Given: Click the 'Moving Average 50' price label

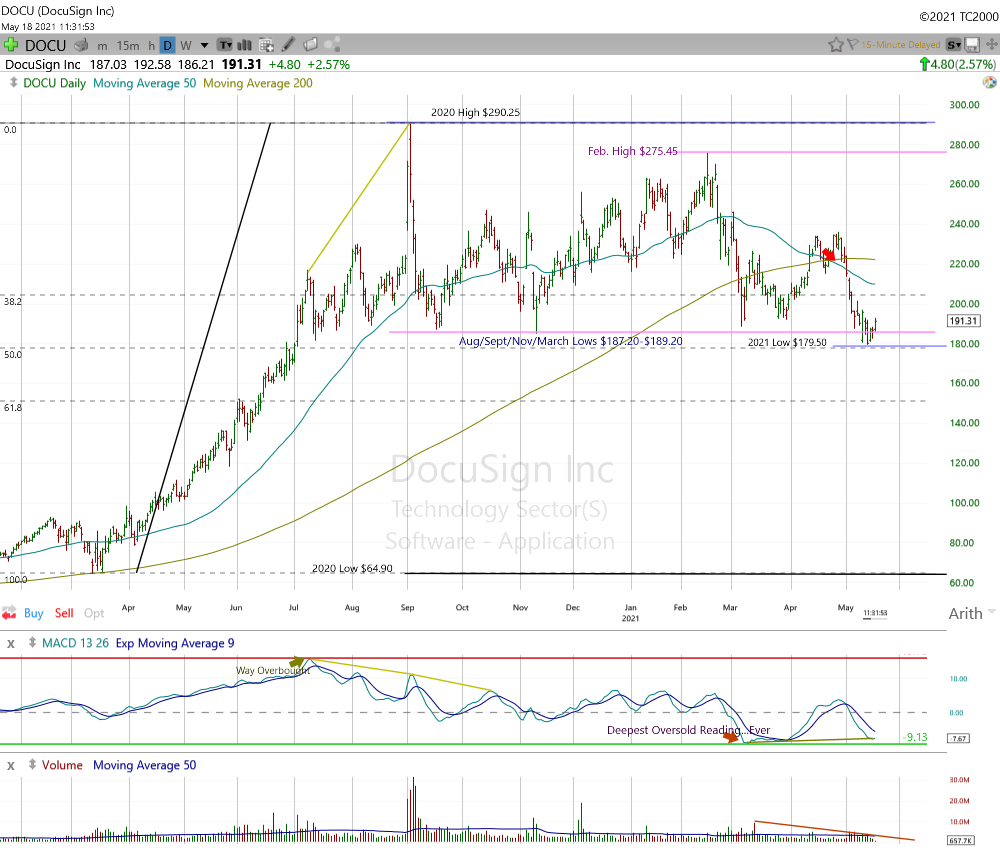Looking at the screenshot, I should [145, 83].
